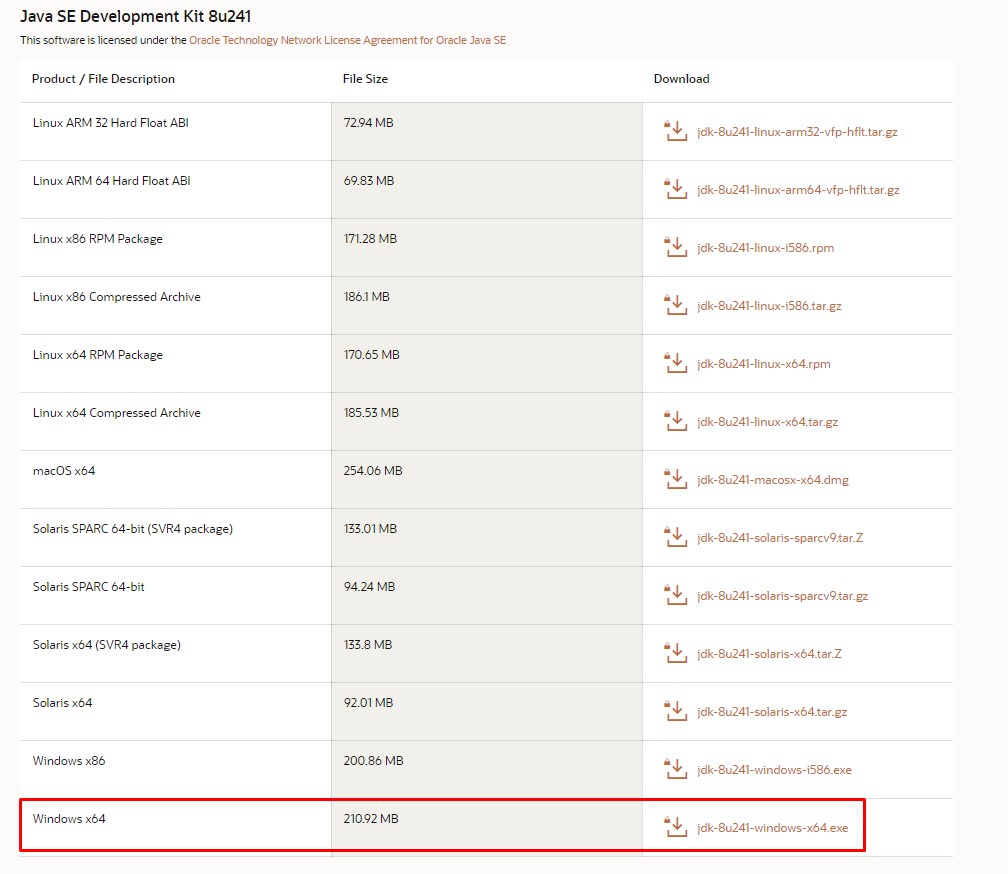Click the jdk-8u241-macosx-x64.dmg link
The width and height of the screenshot is (1008, 874).
773,480
